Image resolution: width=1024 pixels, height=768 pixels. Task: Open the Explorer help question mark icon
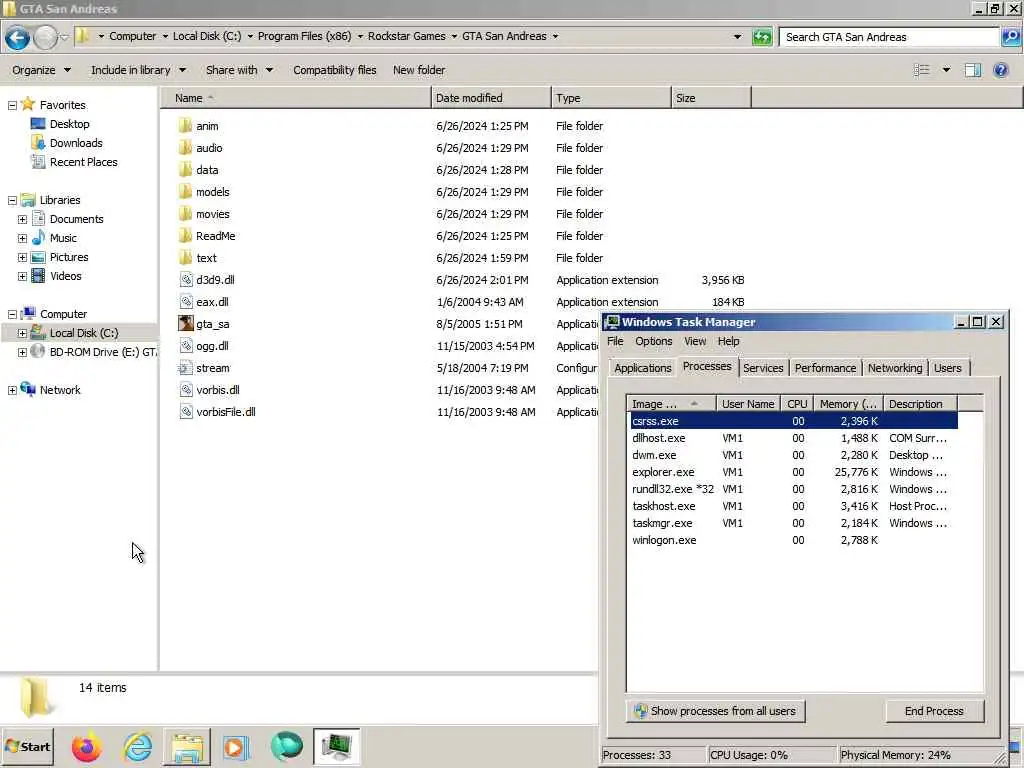point(1000,70)
